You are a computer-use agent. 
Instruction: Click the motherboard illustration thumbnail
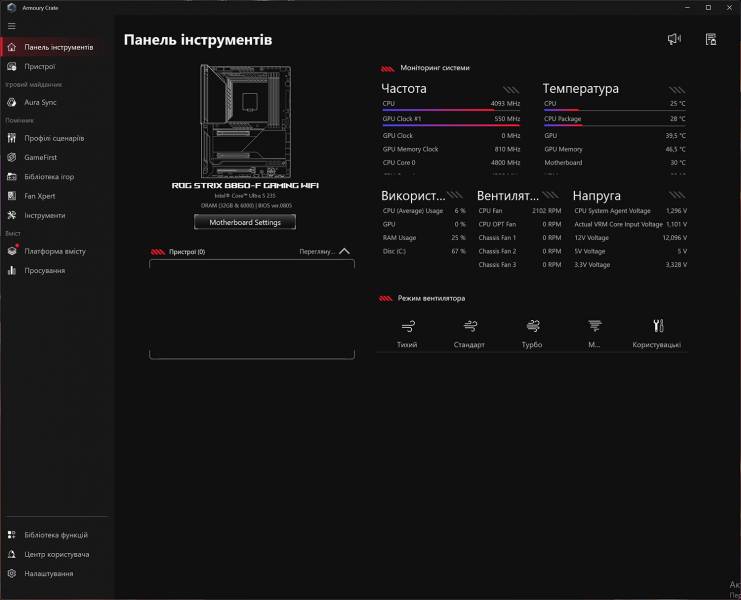pyautogui.click(x=245, y=121)
